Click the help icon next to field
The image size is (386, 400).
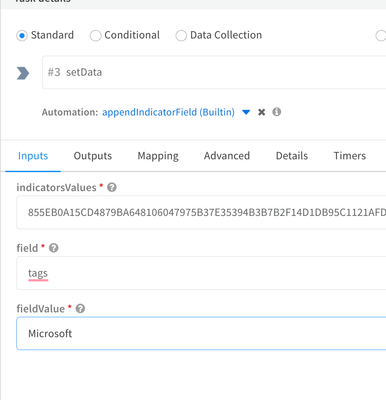(x=54, y=248)
